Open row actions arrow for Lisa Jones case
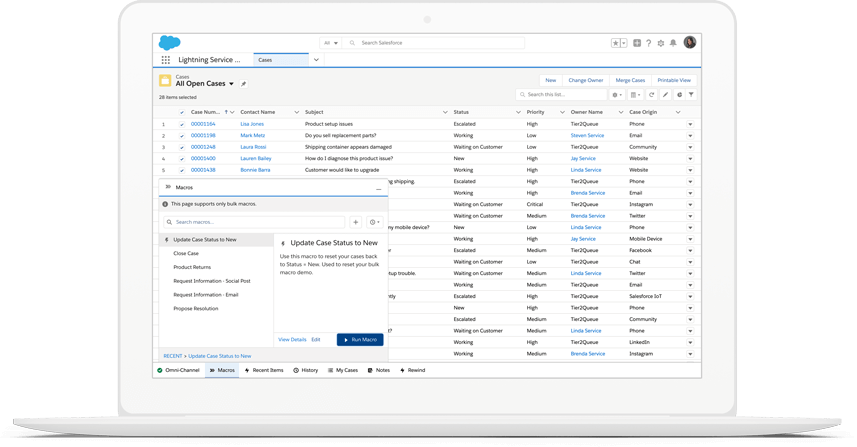 pos(690,125)
